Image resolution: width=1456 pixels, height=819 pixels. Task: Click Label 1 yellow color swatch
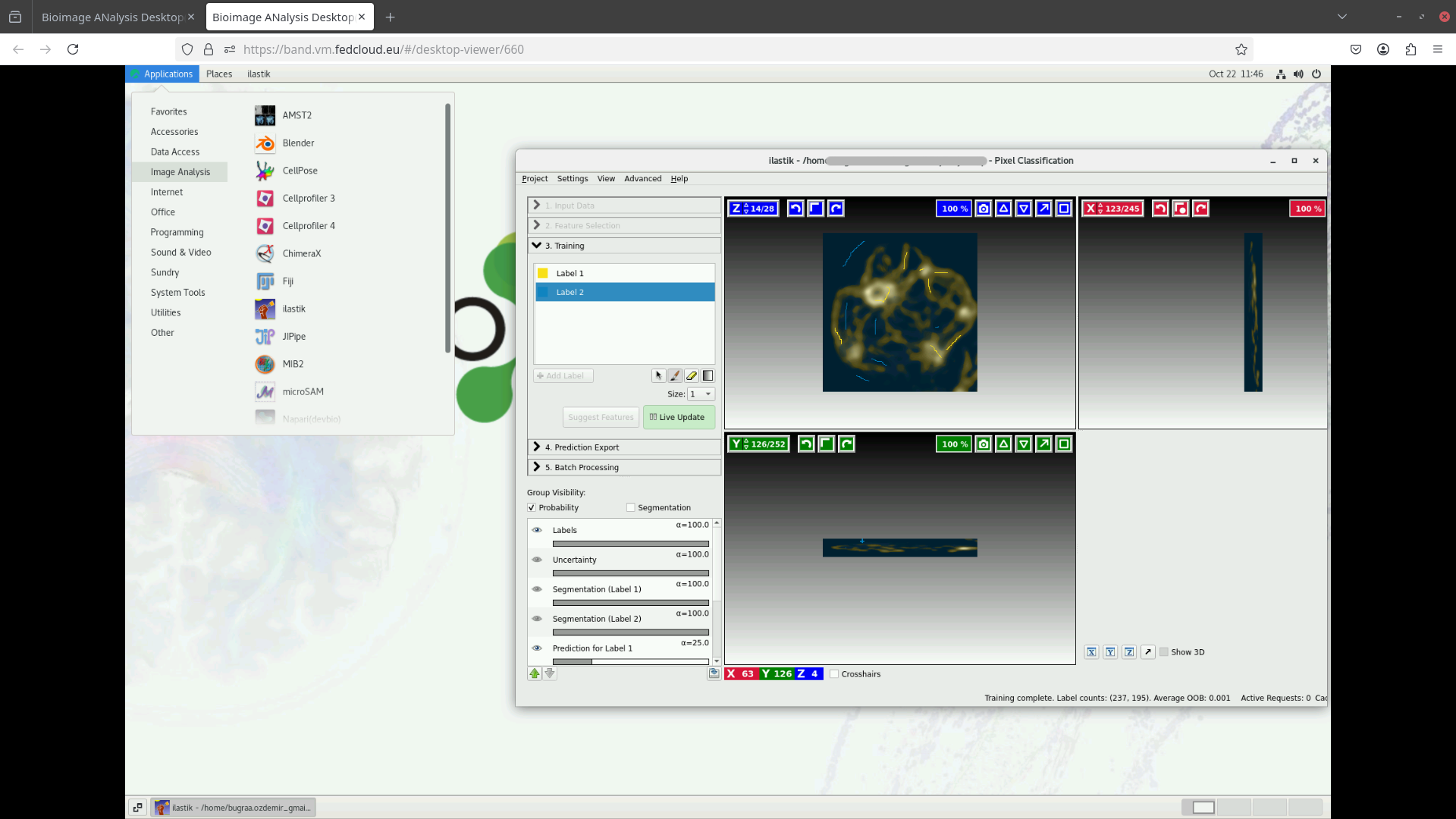[543, 273]
